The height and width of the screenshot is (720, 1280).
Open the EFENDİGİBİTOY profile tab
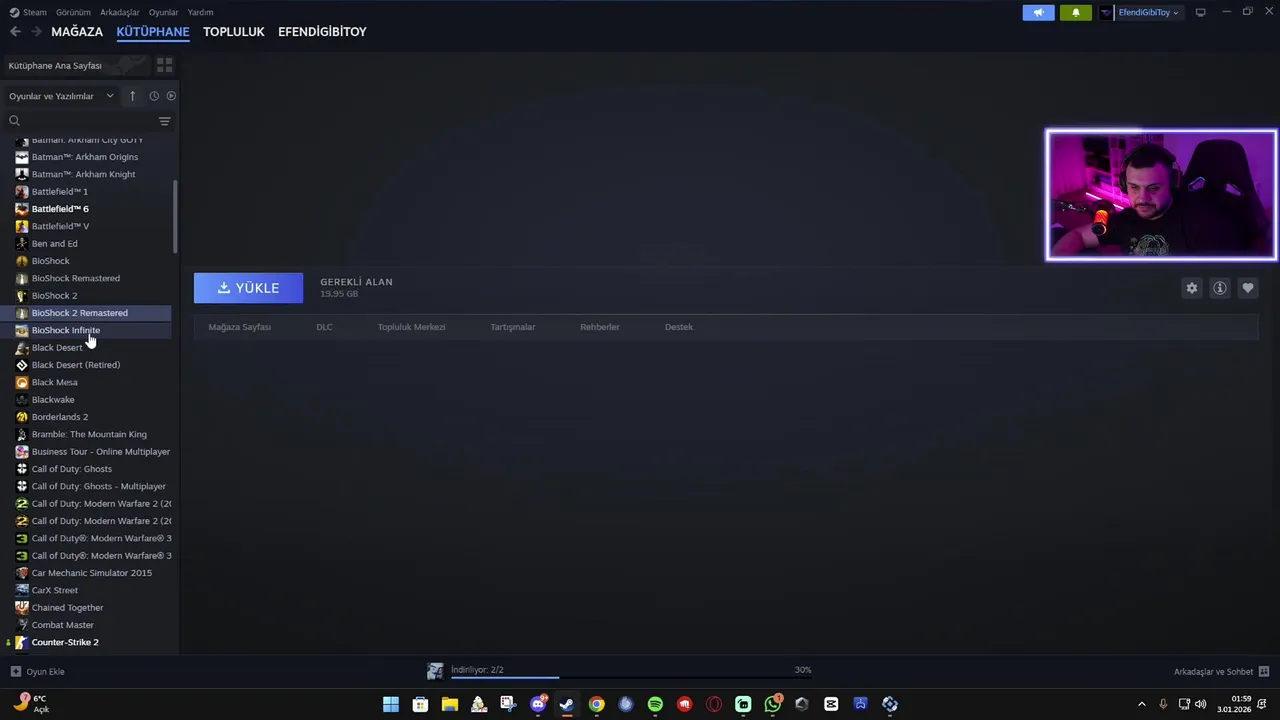pyautogui.click(x=322, y=32)
